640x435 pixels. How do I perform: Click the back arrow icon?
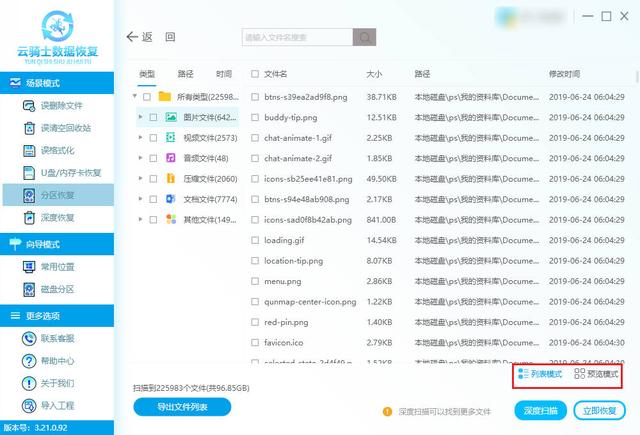click(x=132, y=37)
